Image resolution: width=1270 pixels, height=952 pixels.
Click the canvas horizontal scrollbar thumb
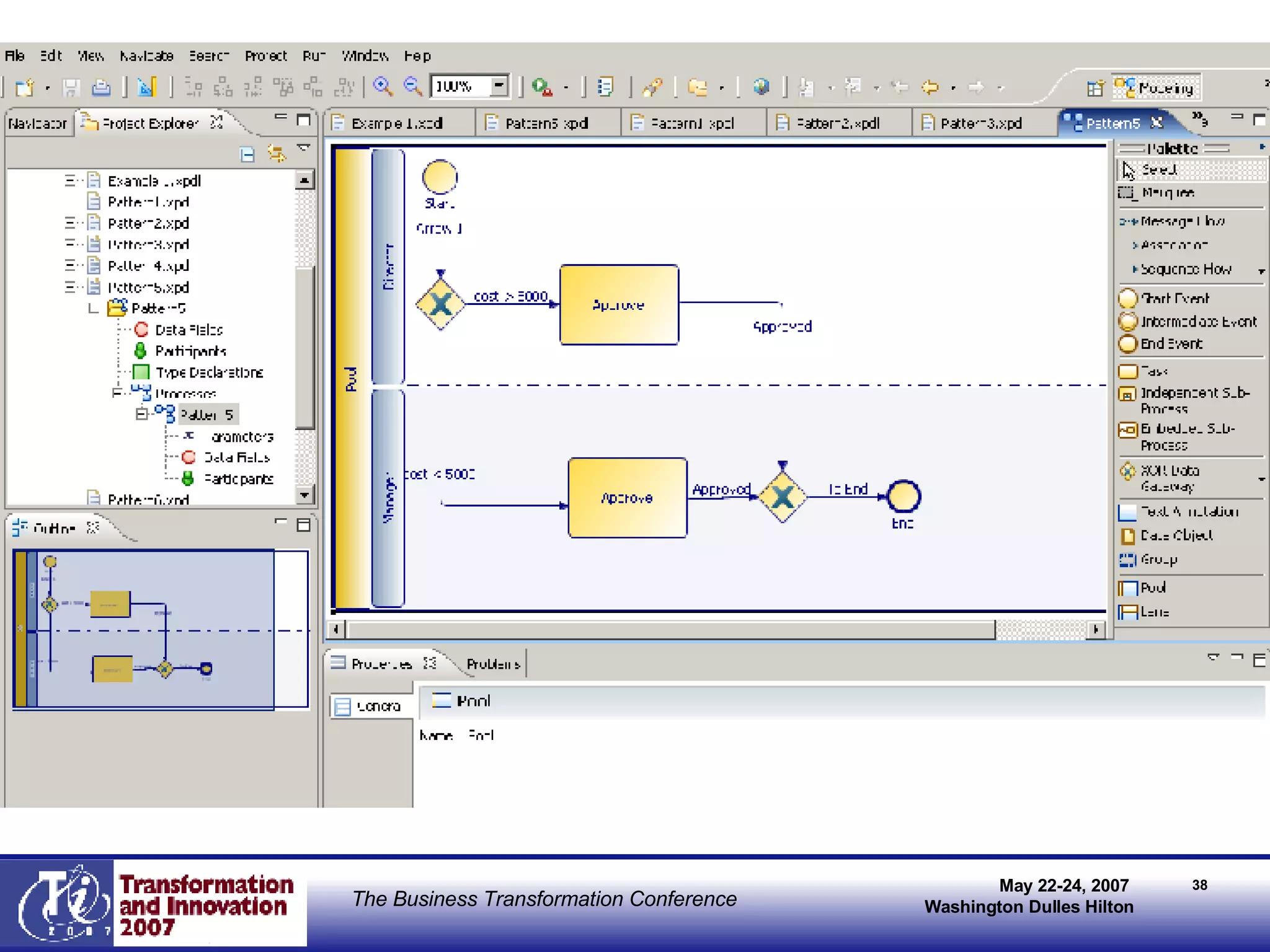coord(670,630)
